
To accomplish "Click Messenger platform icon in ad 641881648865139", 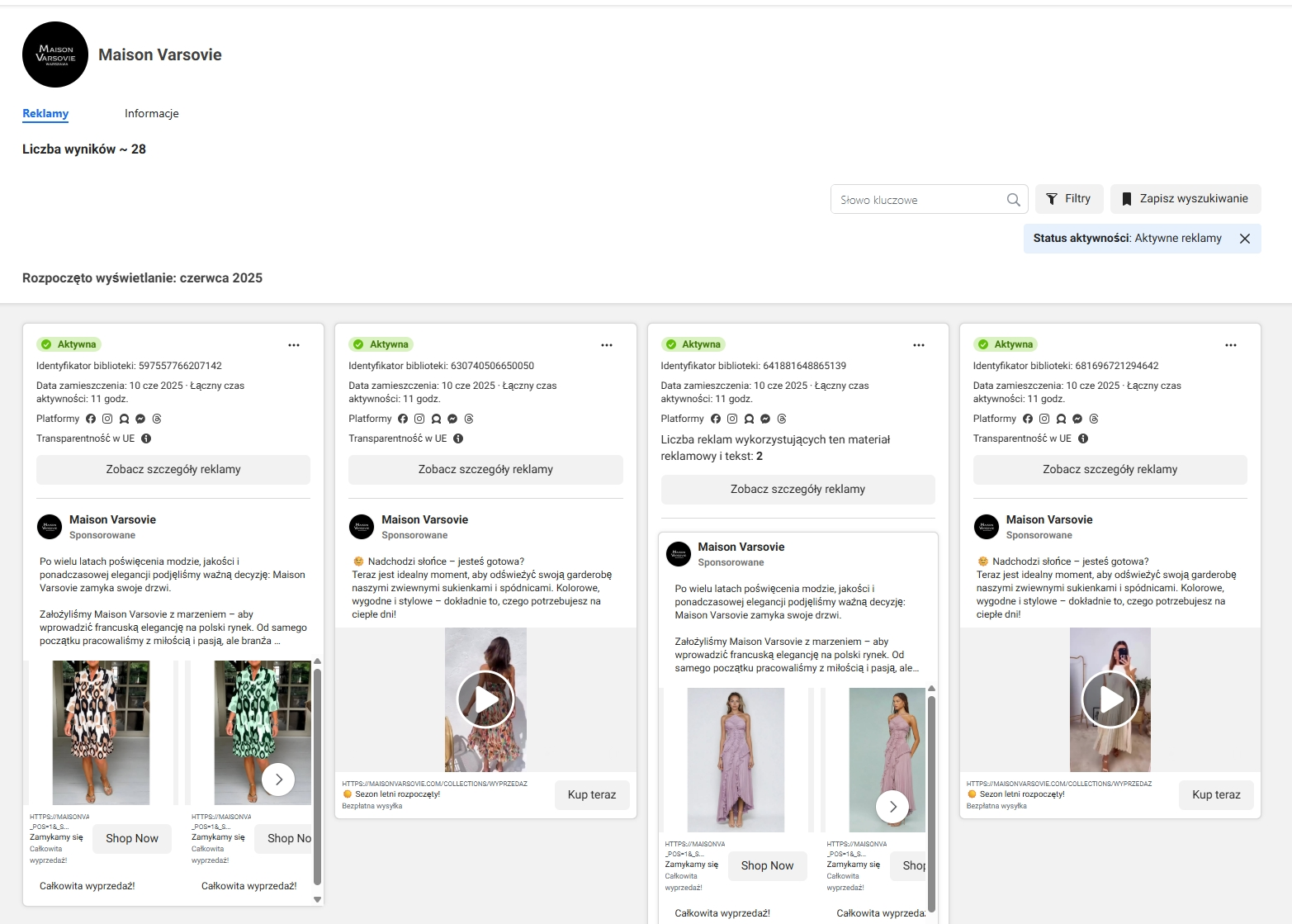I will 765,419.
